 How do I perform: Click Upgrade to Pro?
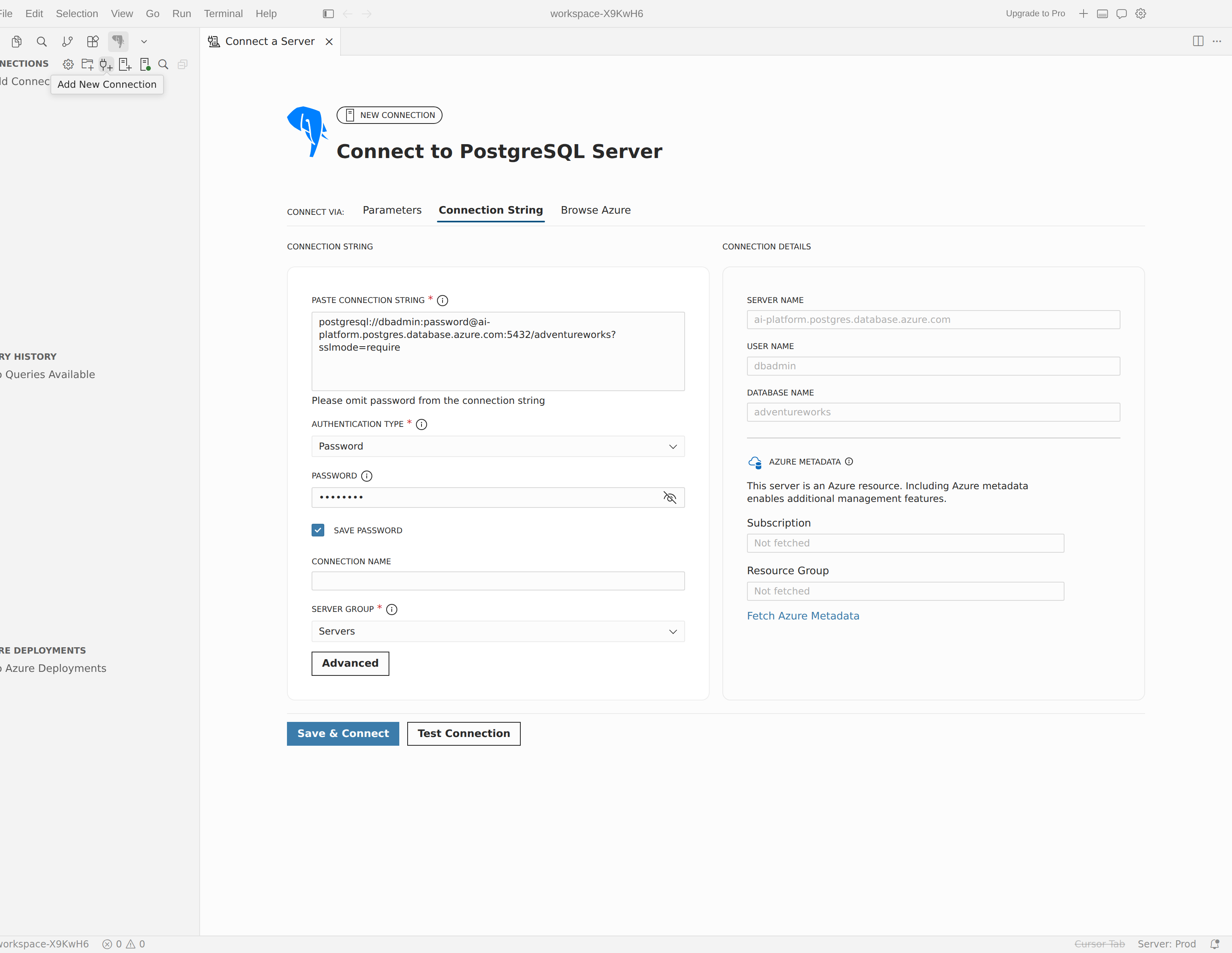1036,14
